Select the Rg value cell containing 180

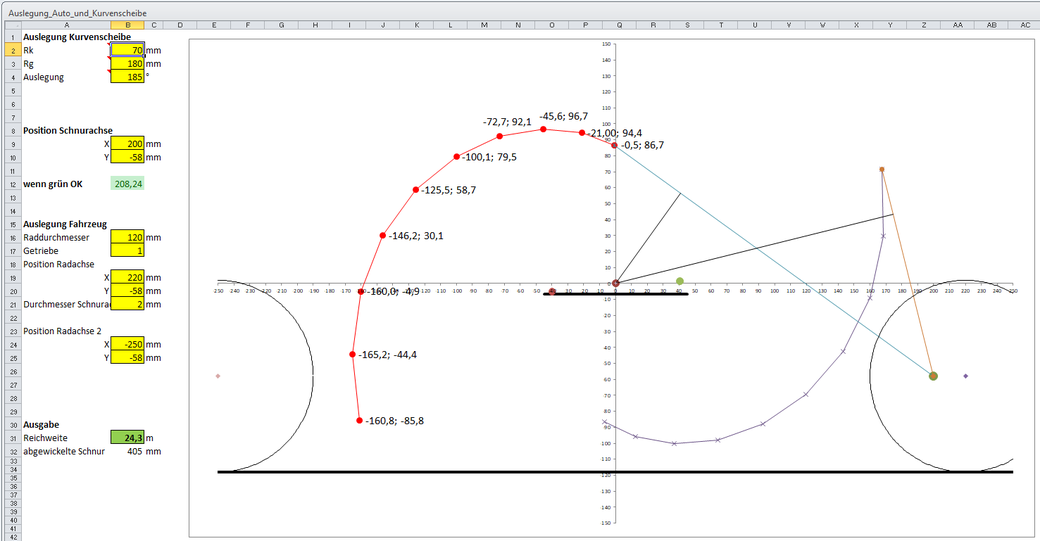coord(127,64)
